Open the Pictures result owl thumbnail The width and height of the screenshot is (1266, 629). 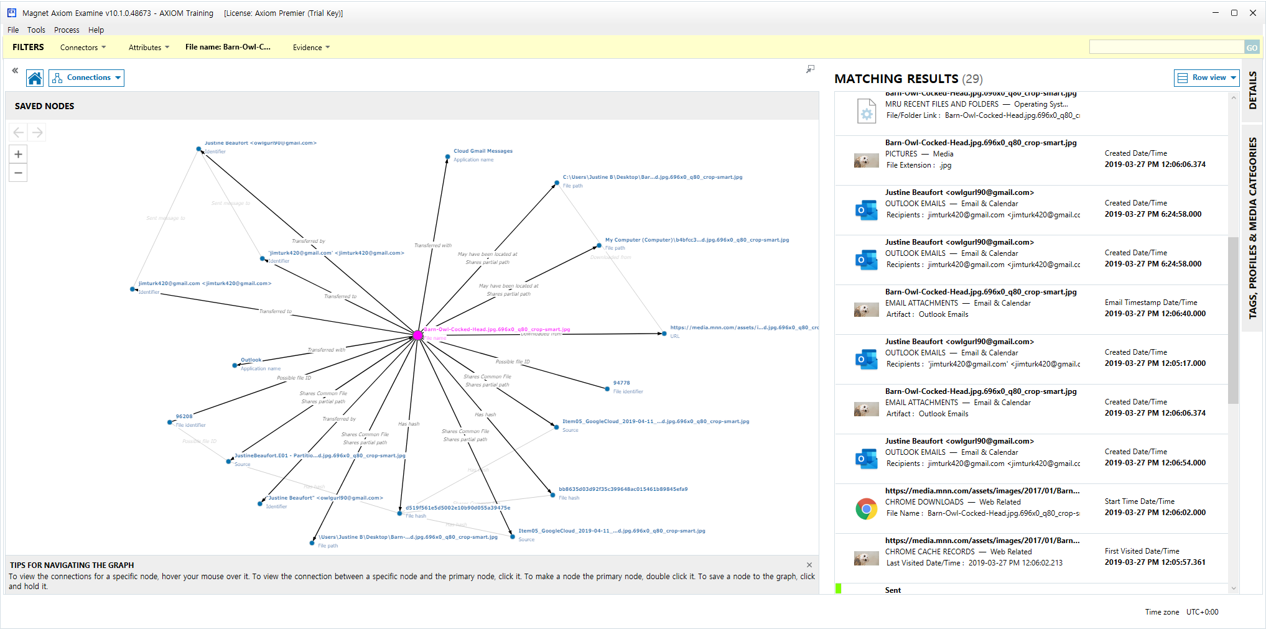coord(866,161)
